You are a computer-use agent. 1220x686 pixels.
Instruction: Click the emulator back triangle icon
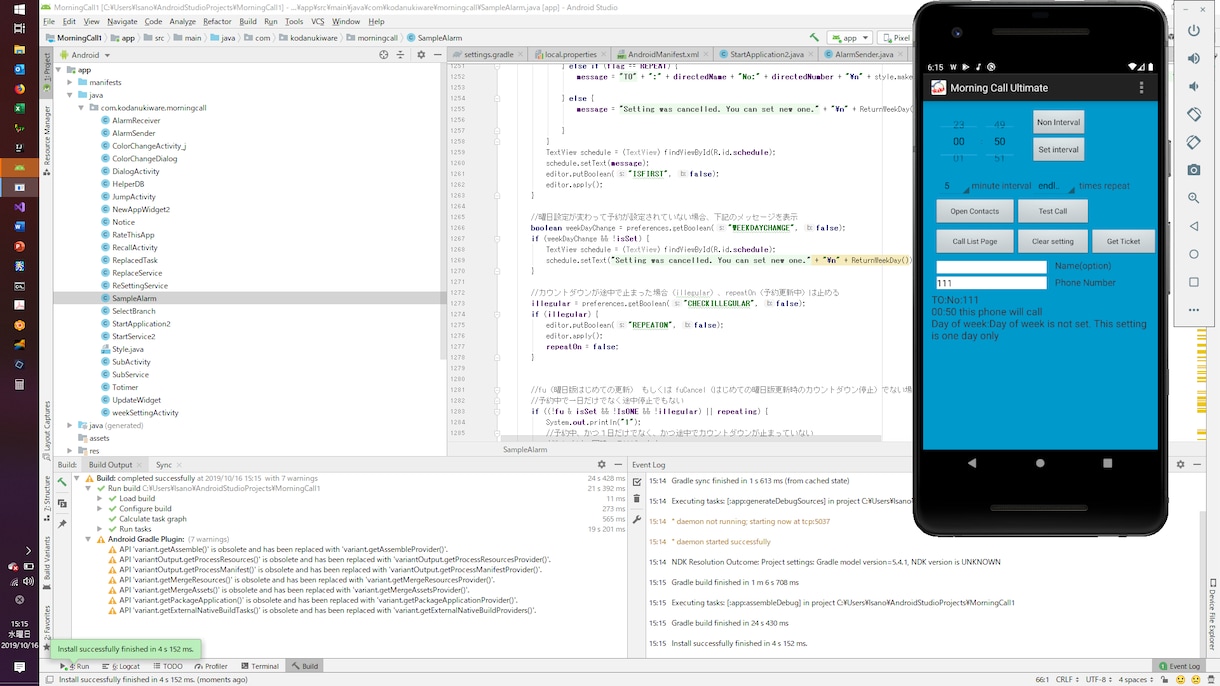(x=1193, y=226)
